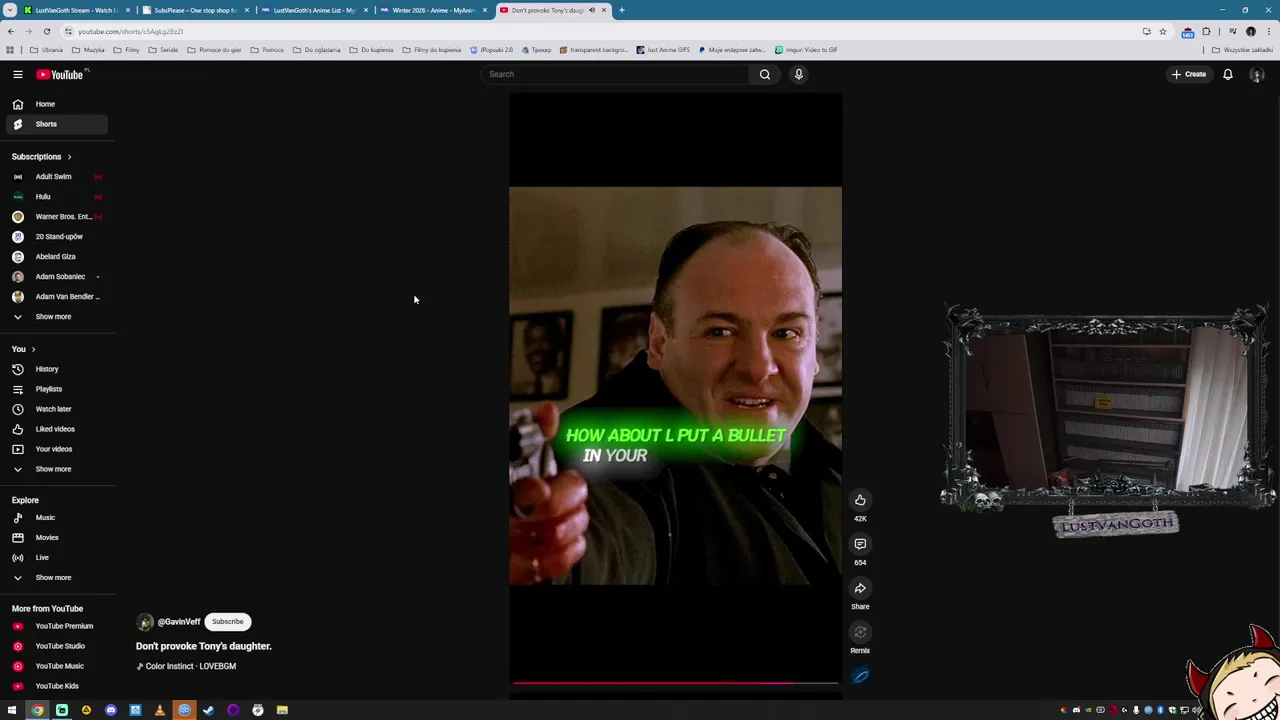This screenshot has height=720, width=1280.
Task: Open Steam from the taskbar
Action: (x=208, y=710)
